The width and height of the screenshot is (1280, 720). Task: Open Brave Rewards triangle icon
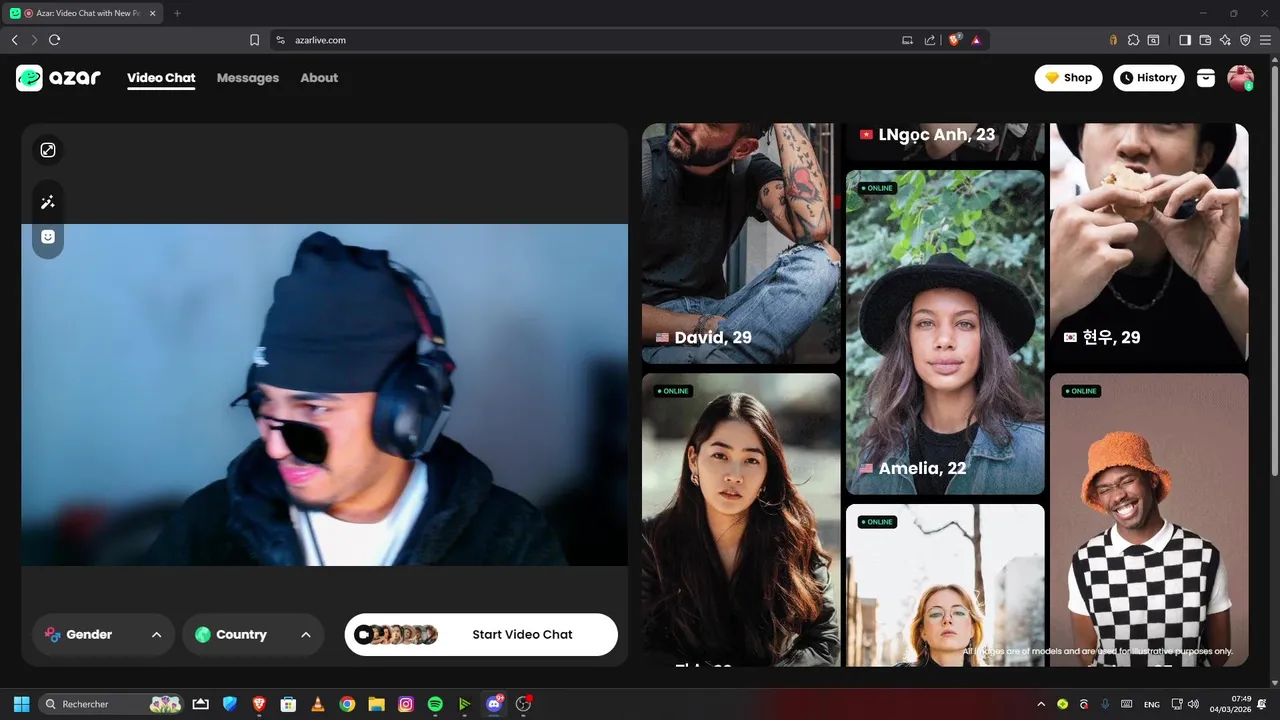(x=976, y=40)
